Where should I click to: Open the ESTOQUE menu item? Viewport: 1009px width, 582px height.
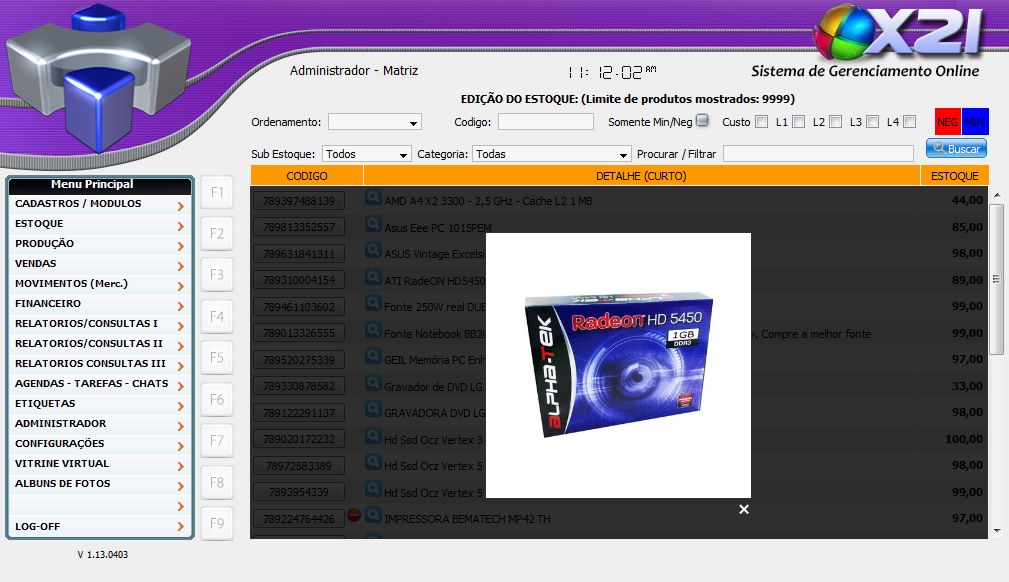(98, 224)
